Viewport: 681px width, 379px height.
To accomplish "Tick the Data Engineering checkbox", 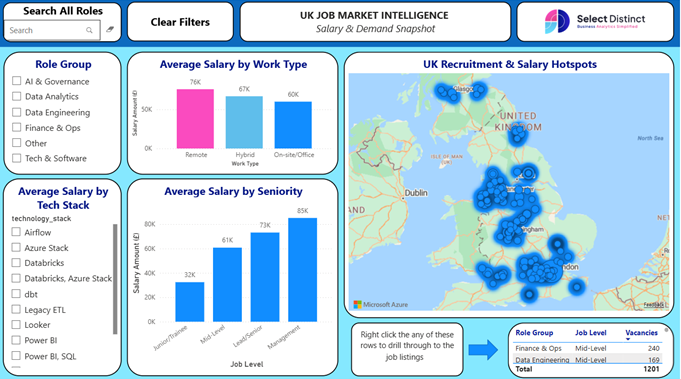I will (17, 112).
